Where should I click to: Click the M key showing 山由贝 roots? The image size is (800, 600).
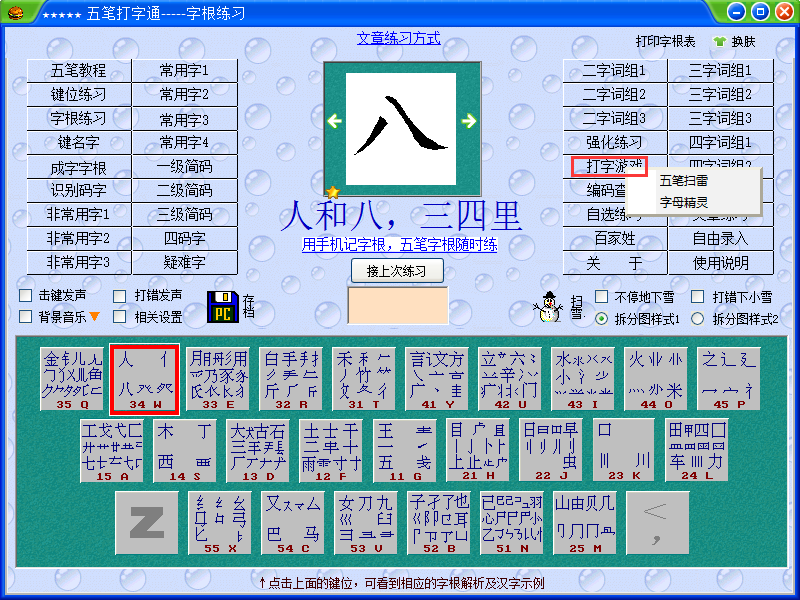585,522
